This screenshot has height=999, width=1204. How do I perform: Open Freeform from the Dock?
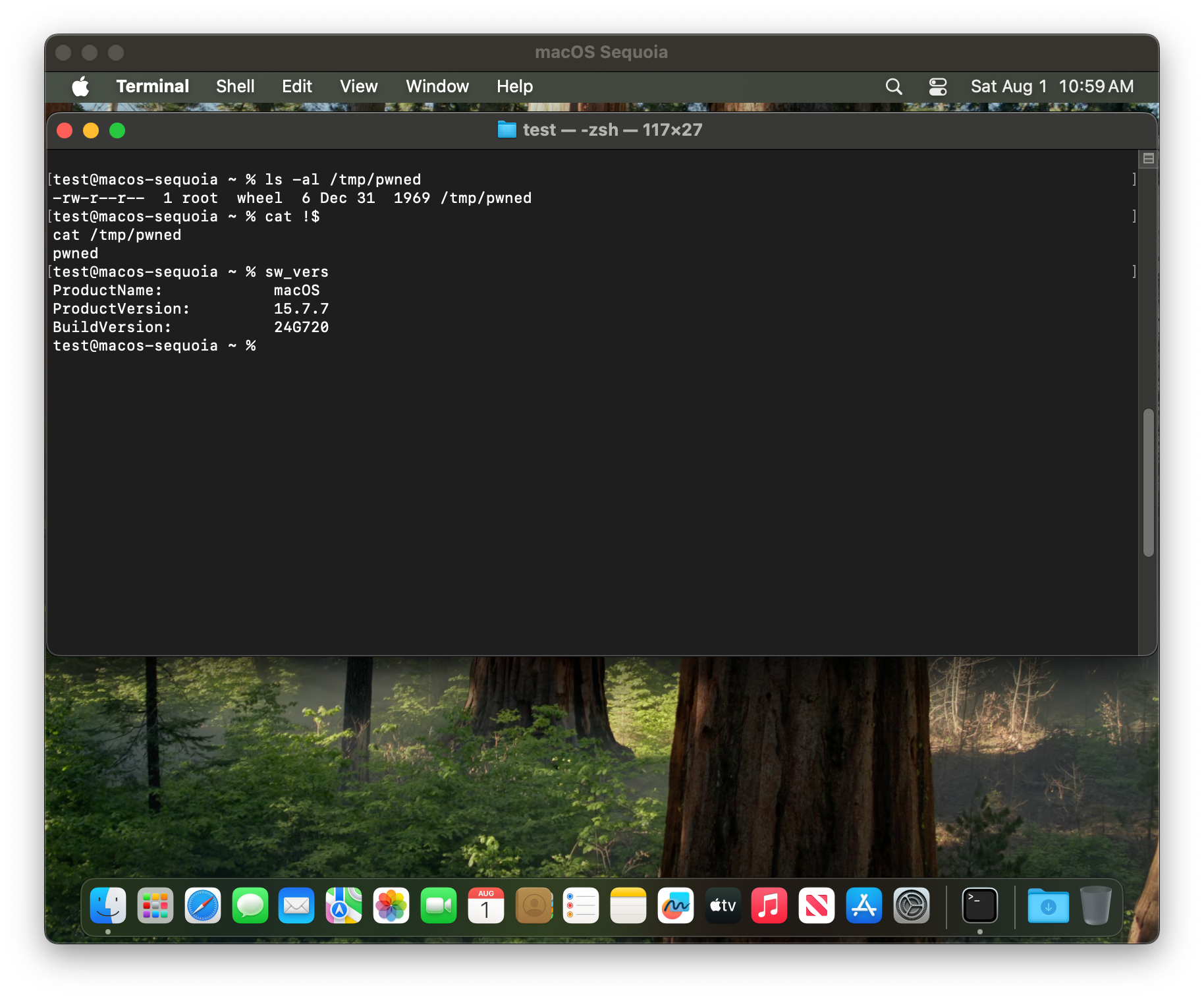[676, 905]
